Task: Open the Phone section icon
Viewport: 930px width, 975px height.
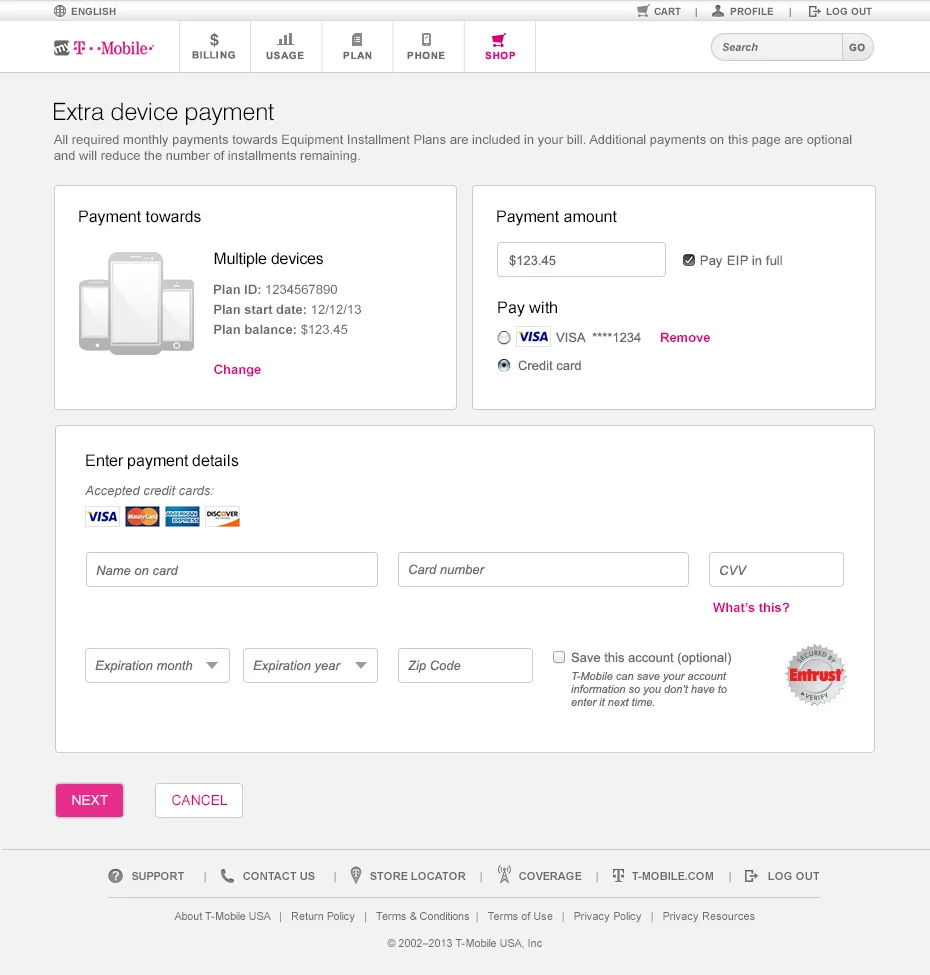Action: [x=427, y=40]
